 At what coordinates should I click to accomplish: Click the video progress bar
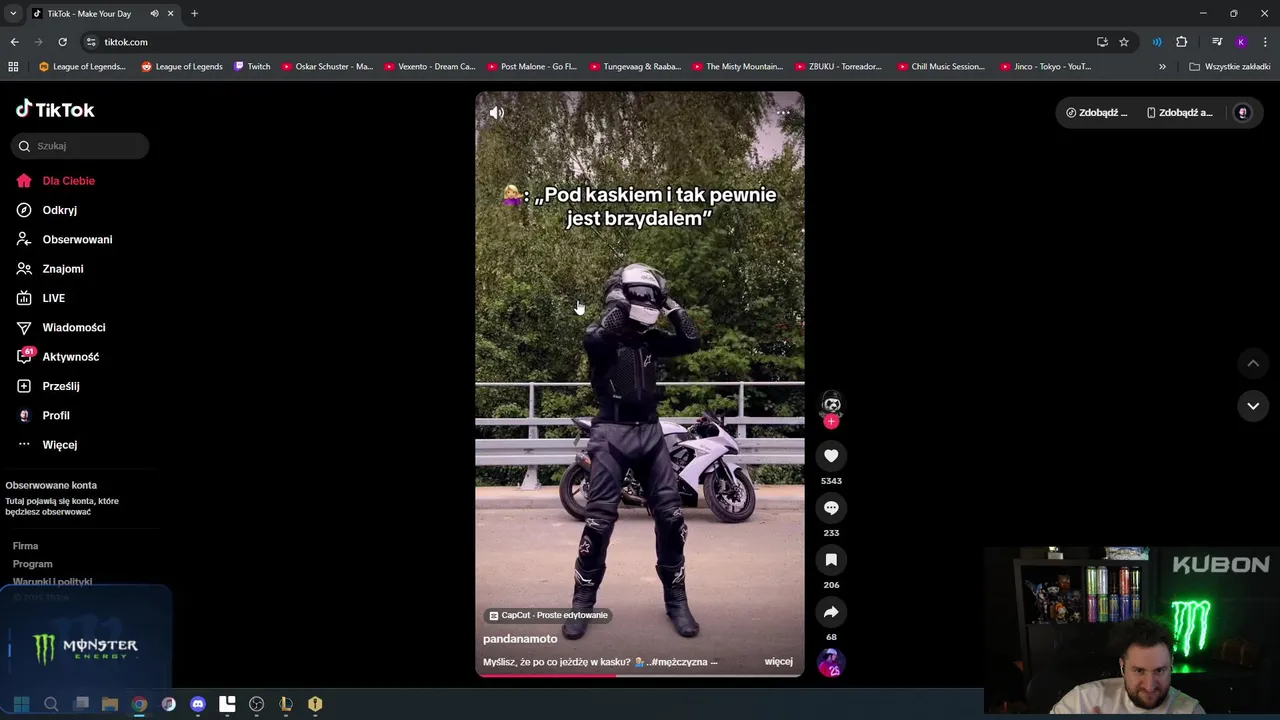click(x=639, y=675)
